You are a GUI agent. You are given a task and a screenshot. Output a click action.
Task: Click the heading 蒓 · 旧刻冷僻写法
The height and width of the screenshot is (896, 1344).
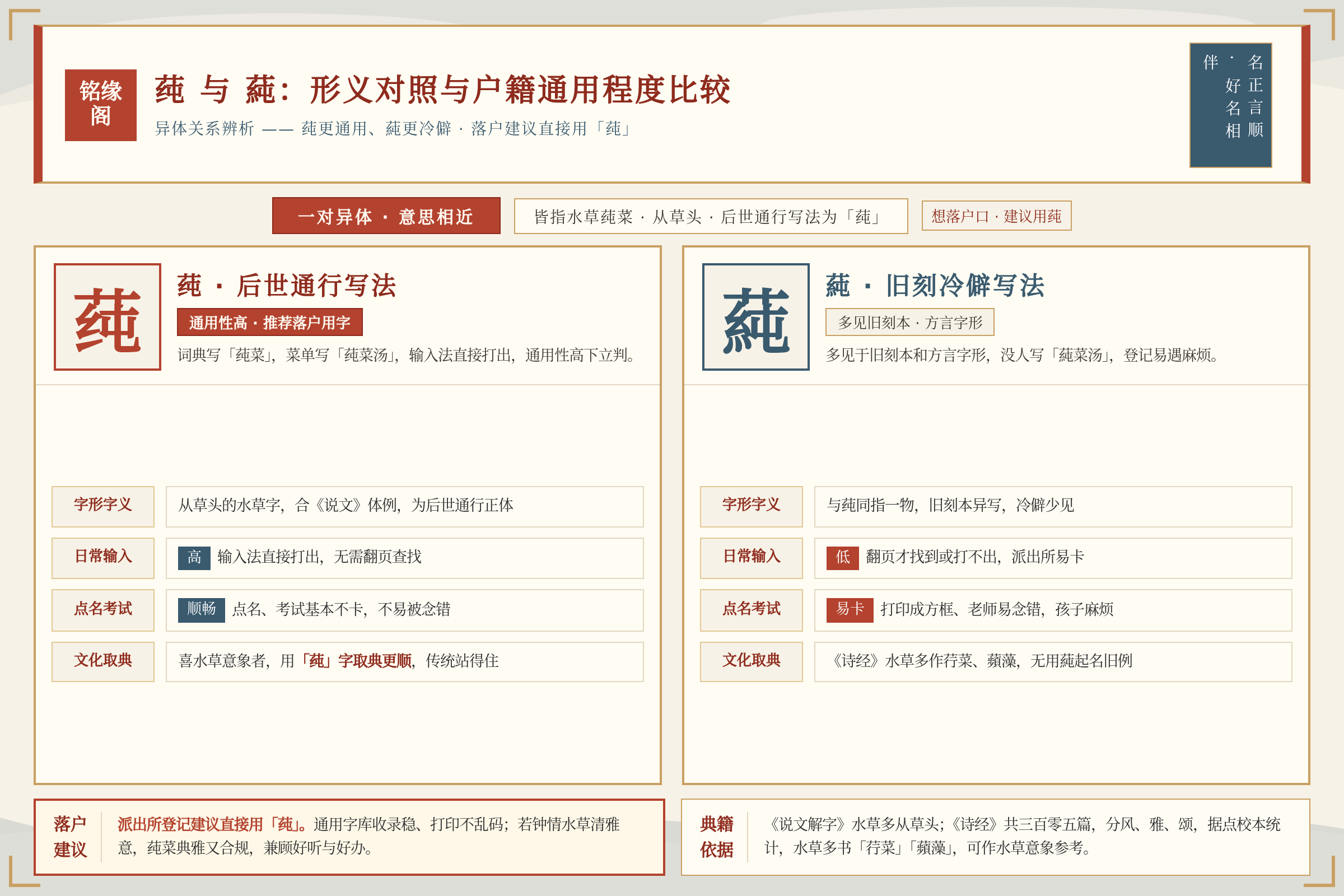tap(935, 286)
